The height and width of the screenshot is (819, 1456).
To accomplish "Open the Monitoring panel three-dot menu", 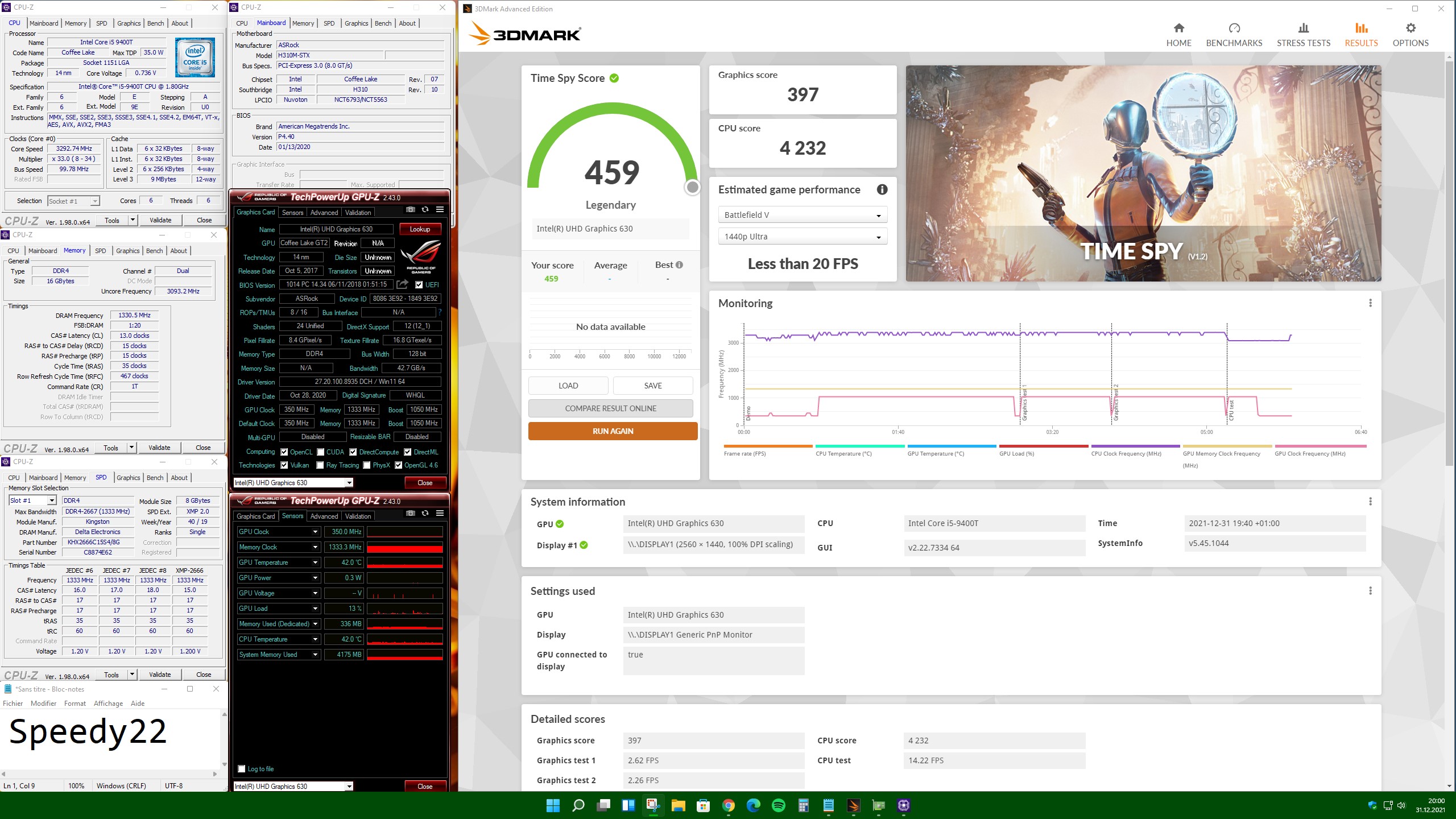I will coord(1370,303).
